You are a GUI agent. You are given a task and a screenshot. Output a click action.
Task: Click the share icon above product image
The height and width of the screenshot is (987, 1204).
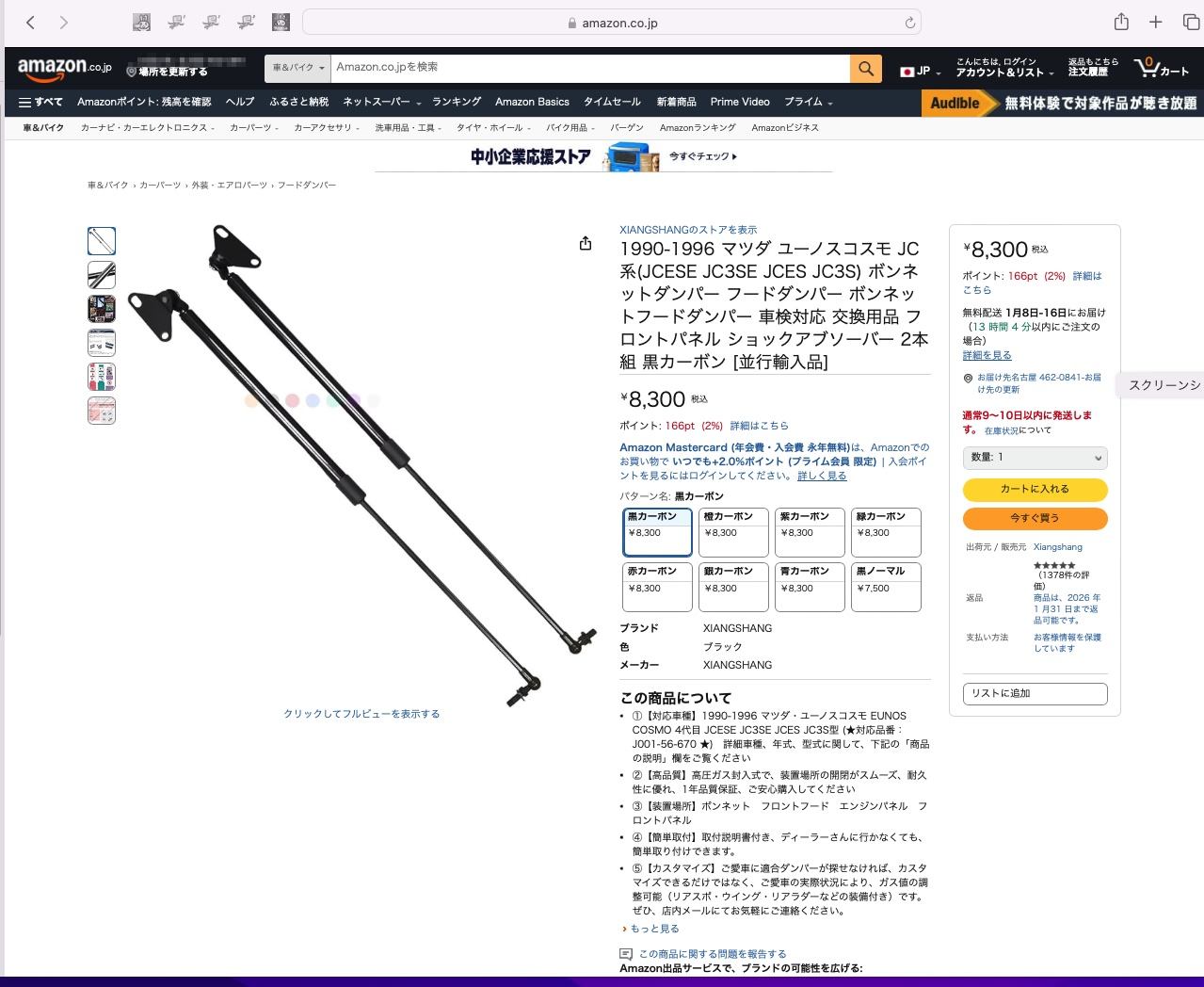click(x=586, y=244)
